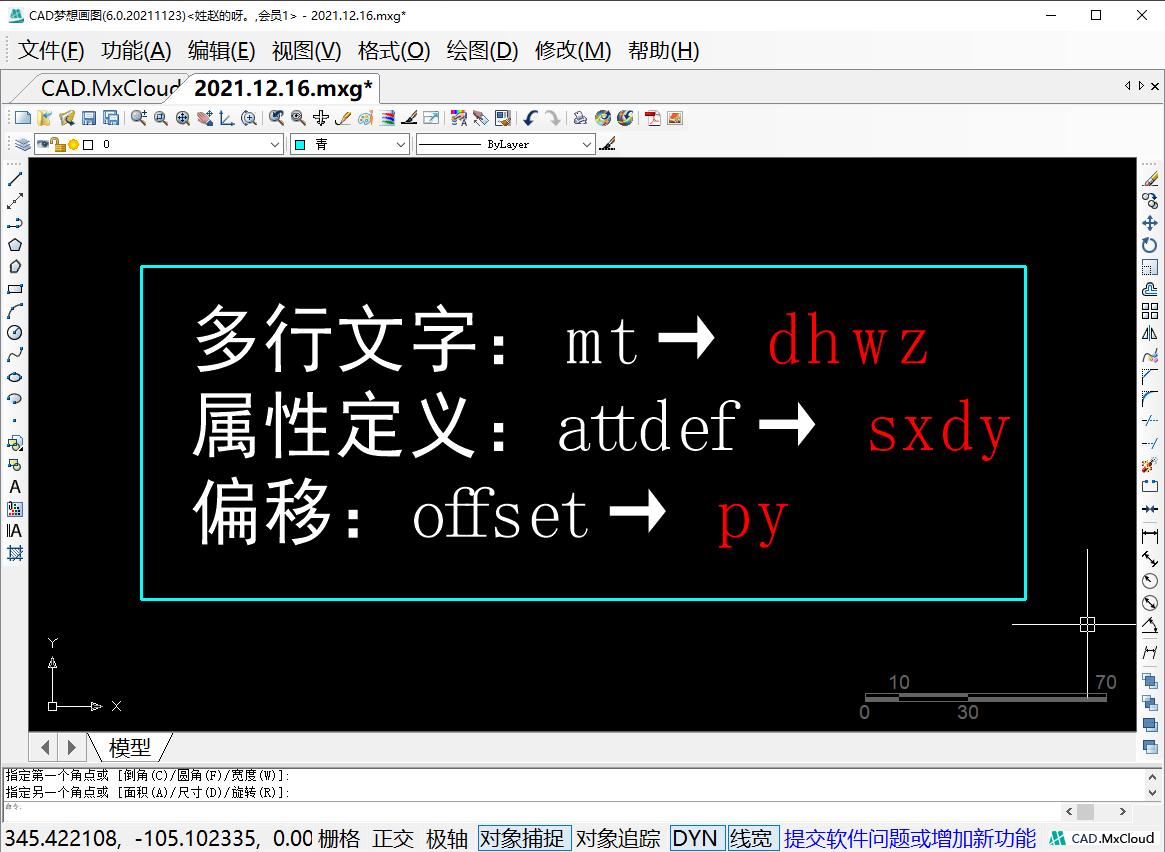Toggle 正交 orthogonal mode
This screenshot has width=1165, height=852.
393,838
